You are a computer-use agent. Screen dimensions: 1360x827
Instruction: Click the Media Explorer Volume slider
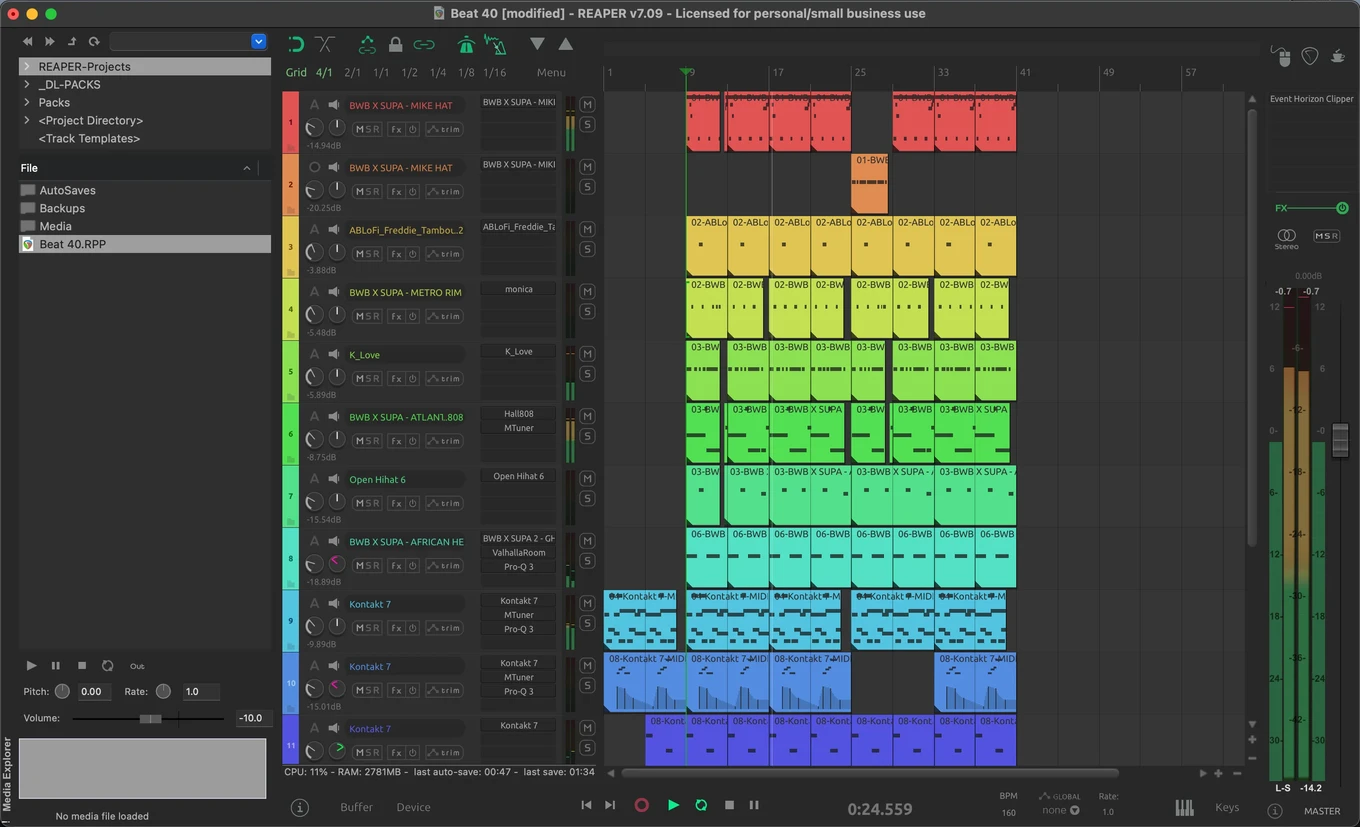(150, 718)
